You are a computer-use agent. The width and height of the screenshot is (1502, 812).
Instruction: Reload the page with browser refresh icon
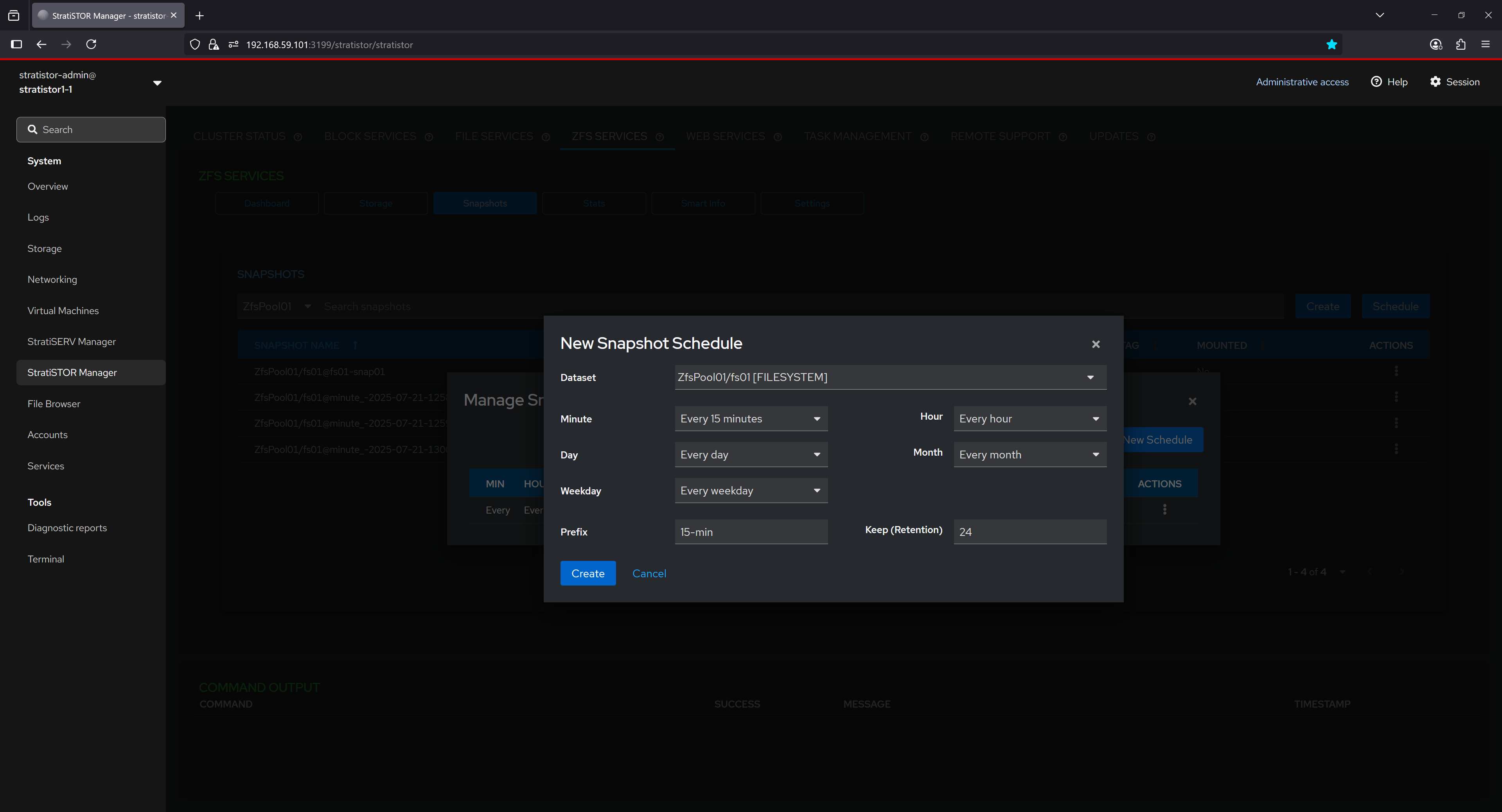tap(91, 44)
